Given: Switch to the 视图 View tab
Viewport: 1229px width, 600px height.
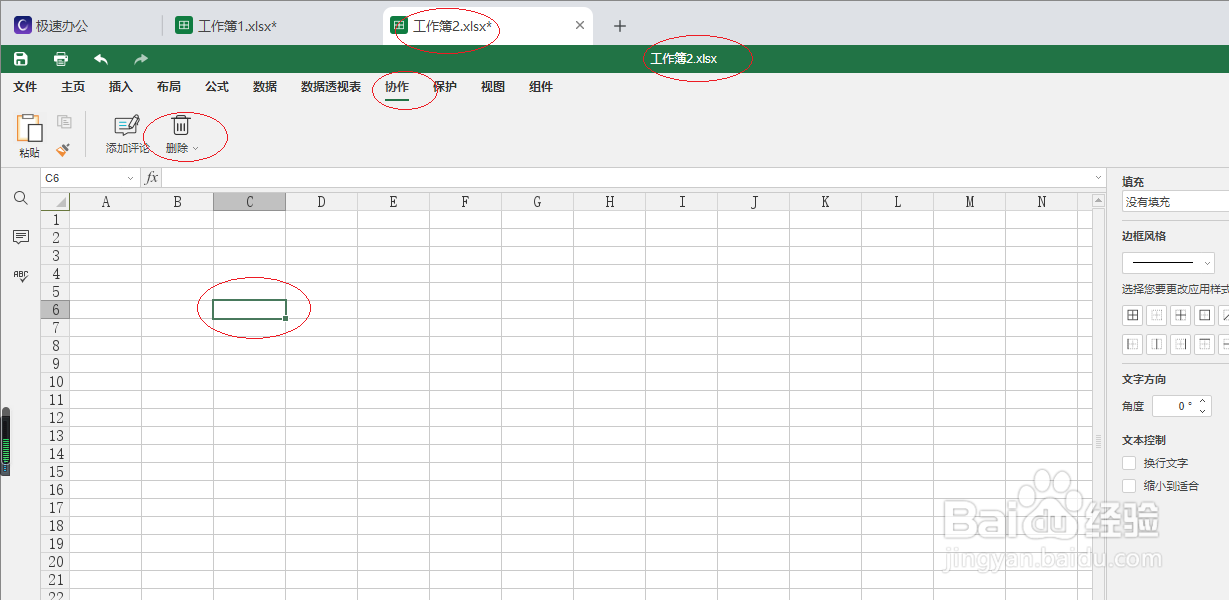Looking at the screenshot, I should tap(493, 87).
